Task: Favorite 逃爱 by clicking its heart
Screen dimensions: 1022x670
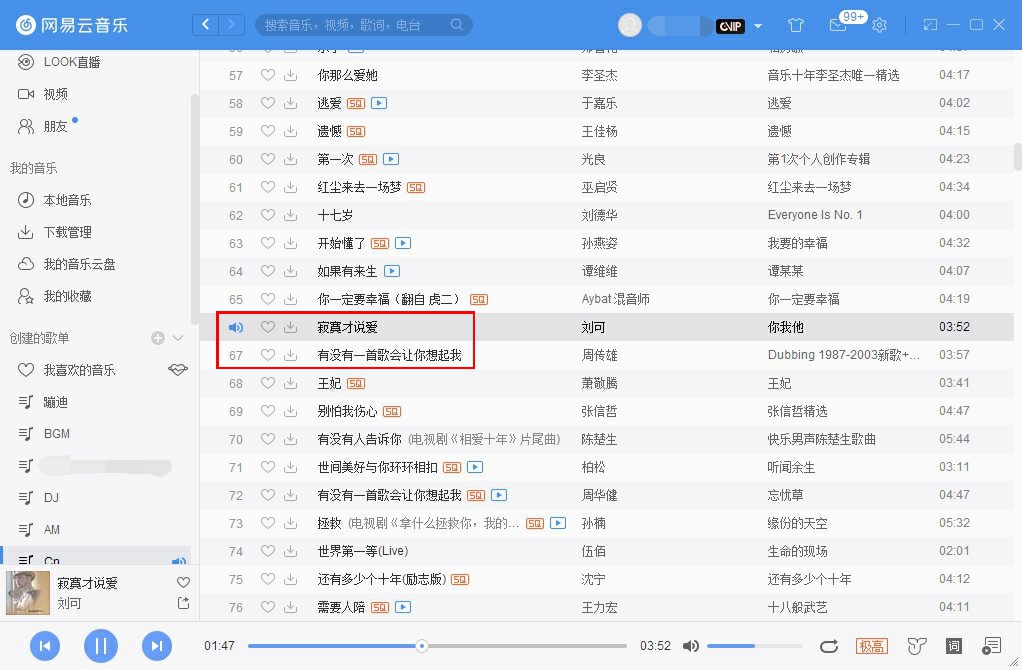Action: coord(267,102)
